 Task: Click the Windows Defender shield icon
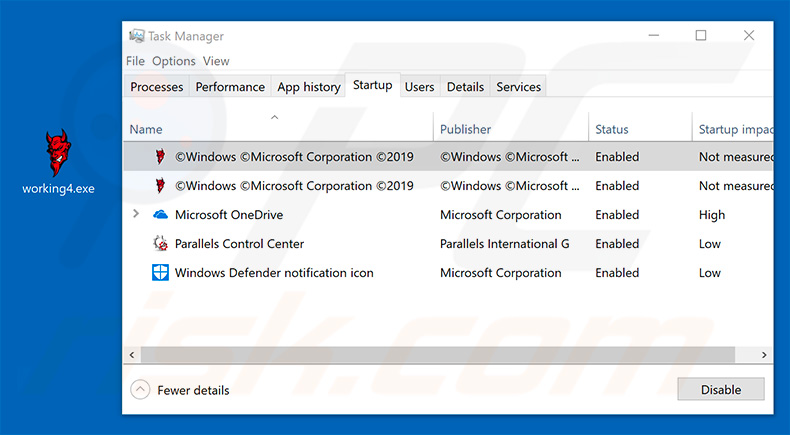pos(160,273)
